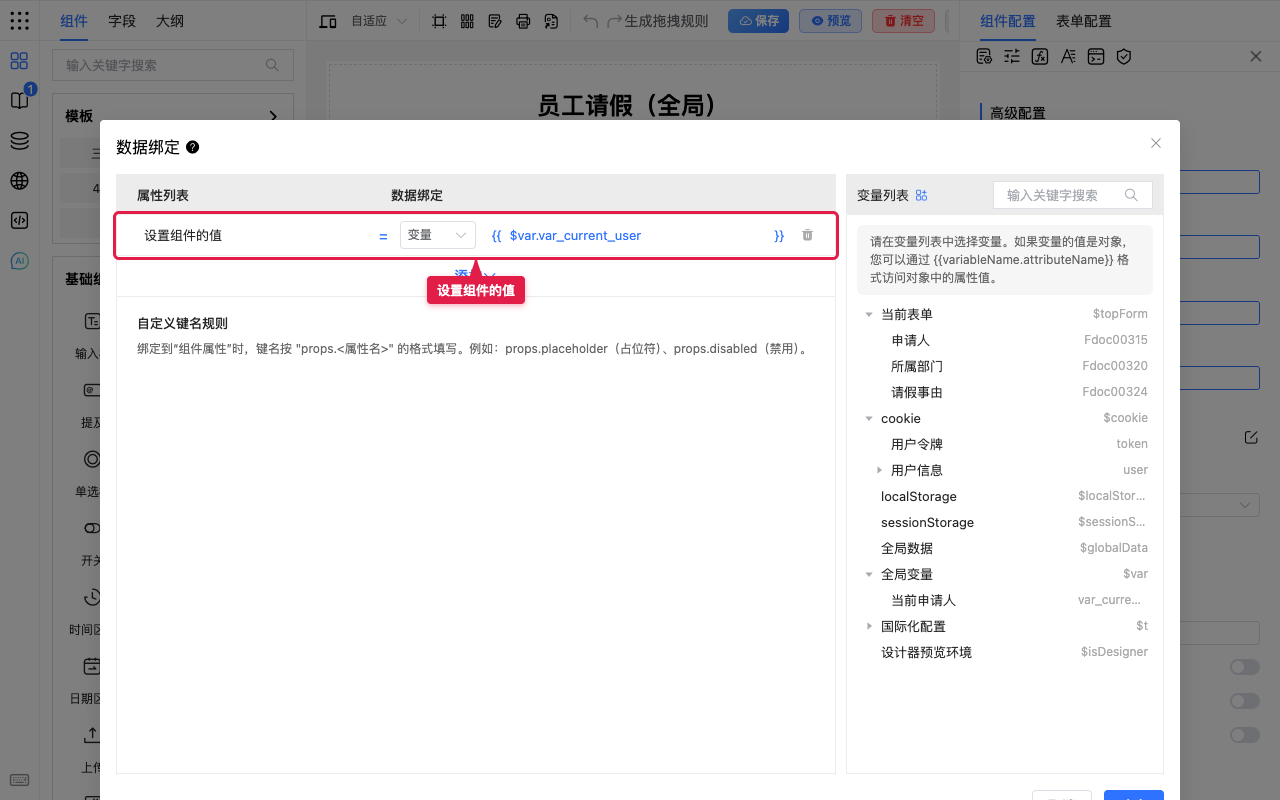Open the 自适应 layout dropdown
1280x800 pixels.
379,21
